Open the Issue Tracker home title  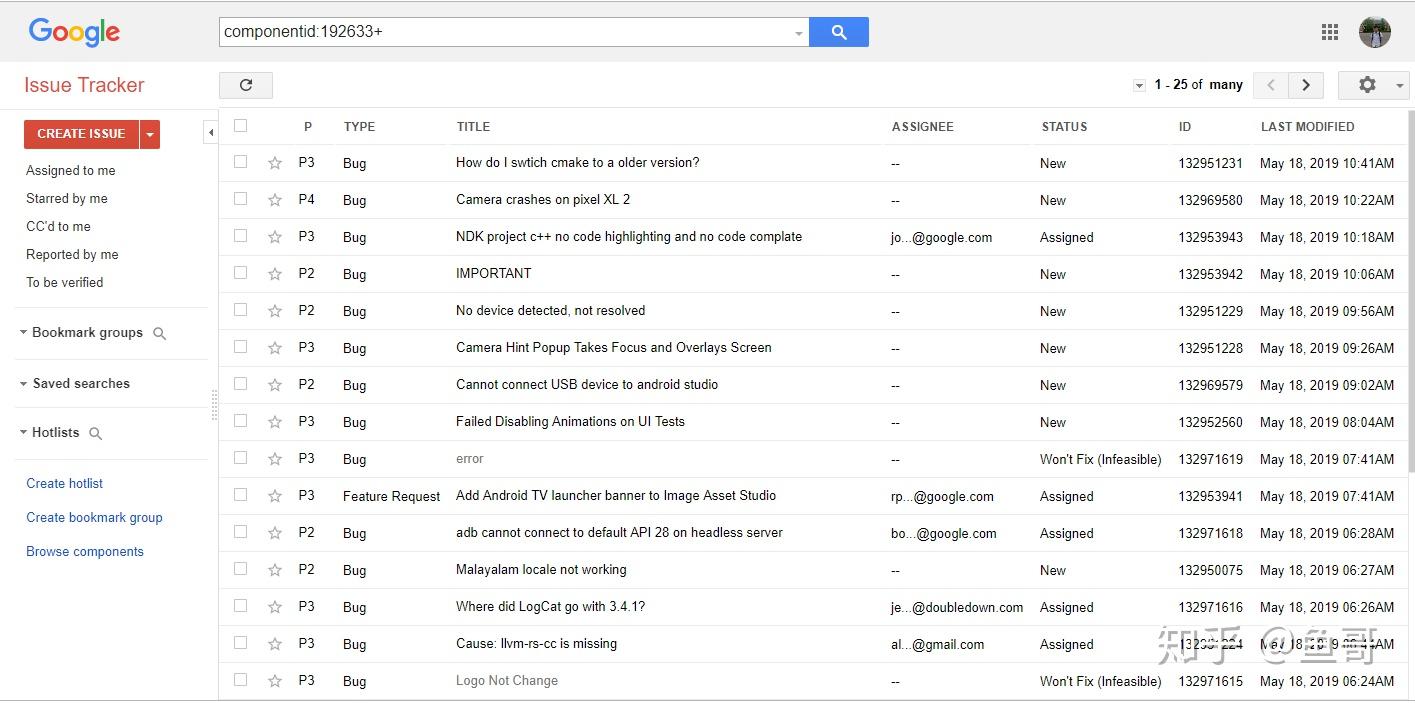[x=84, y=85]
